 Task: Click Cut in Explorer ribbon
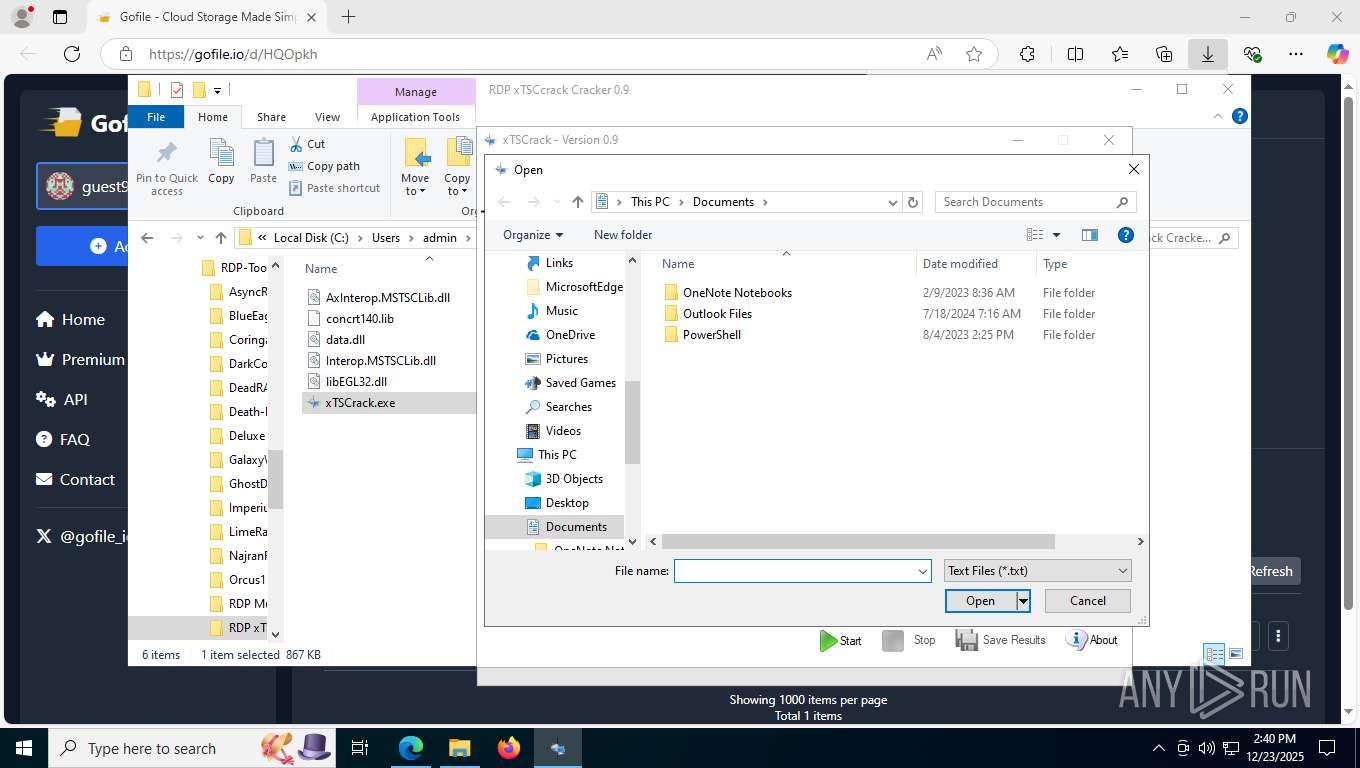pyautogui.click(x=307, y=144)
